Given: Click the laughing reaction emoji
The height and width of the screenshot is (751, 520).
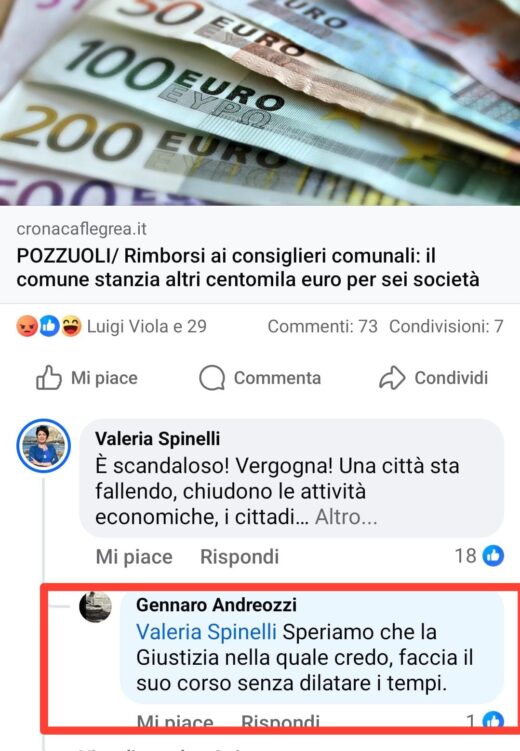Looking at the screenshot, I should tap(71, 327).
